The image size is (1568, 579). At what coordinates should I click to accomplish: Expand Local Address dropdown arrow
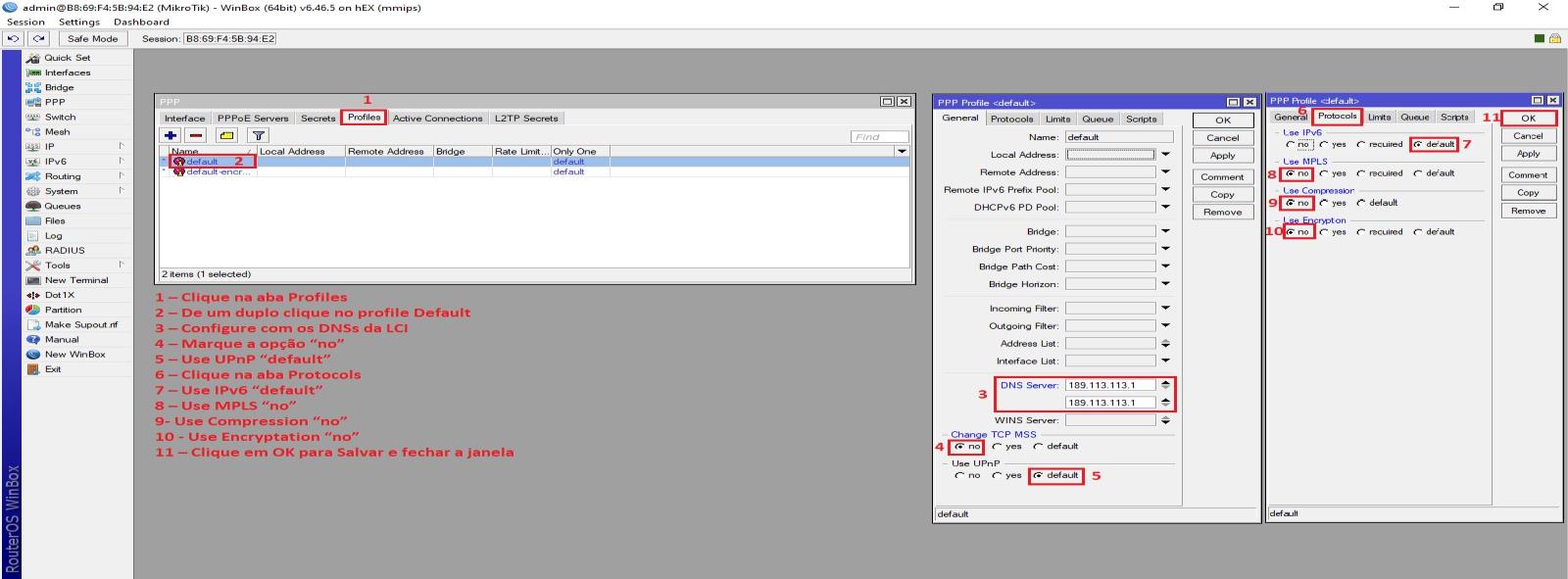click(x=1165, y=155)
